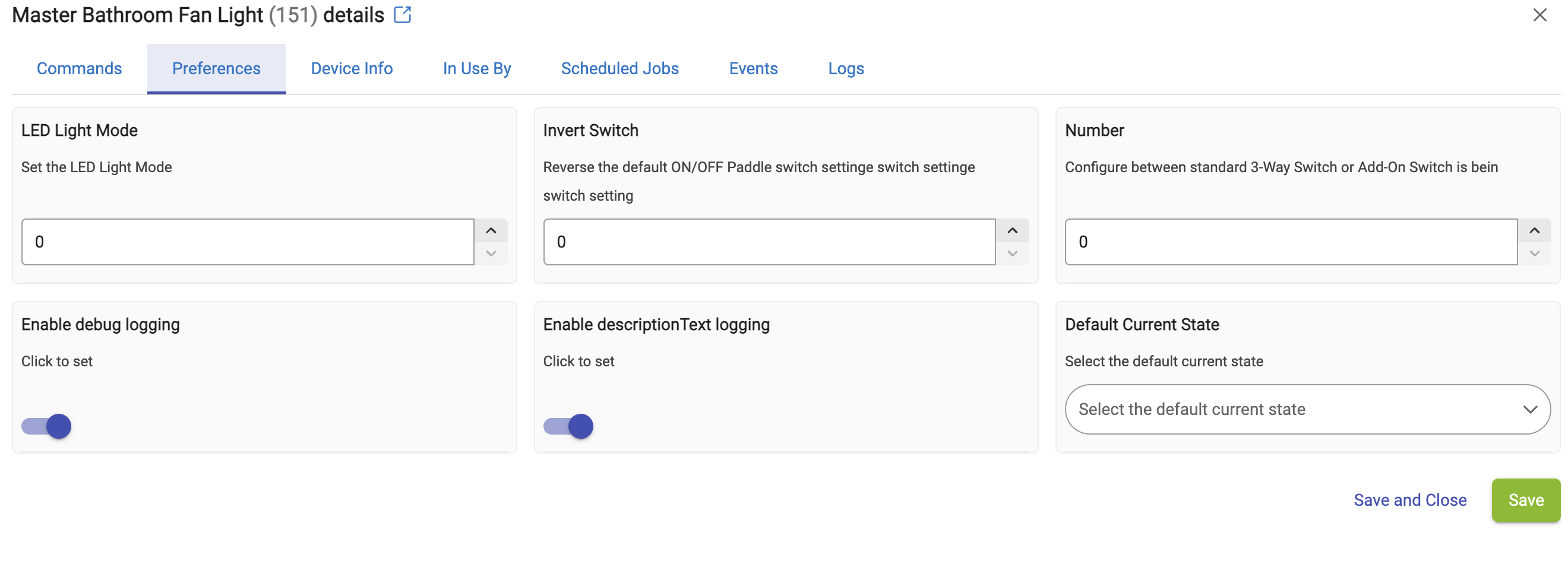Image resolution: width=1568 pixels, height=564 pixels.
Task: Increase the Number preference value
Action: point(1534,230)
